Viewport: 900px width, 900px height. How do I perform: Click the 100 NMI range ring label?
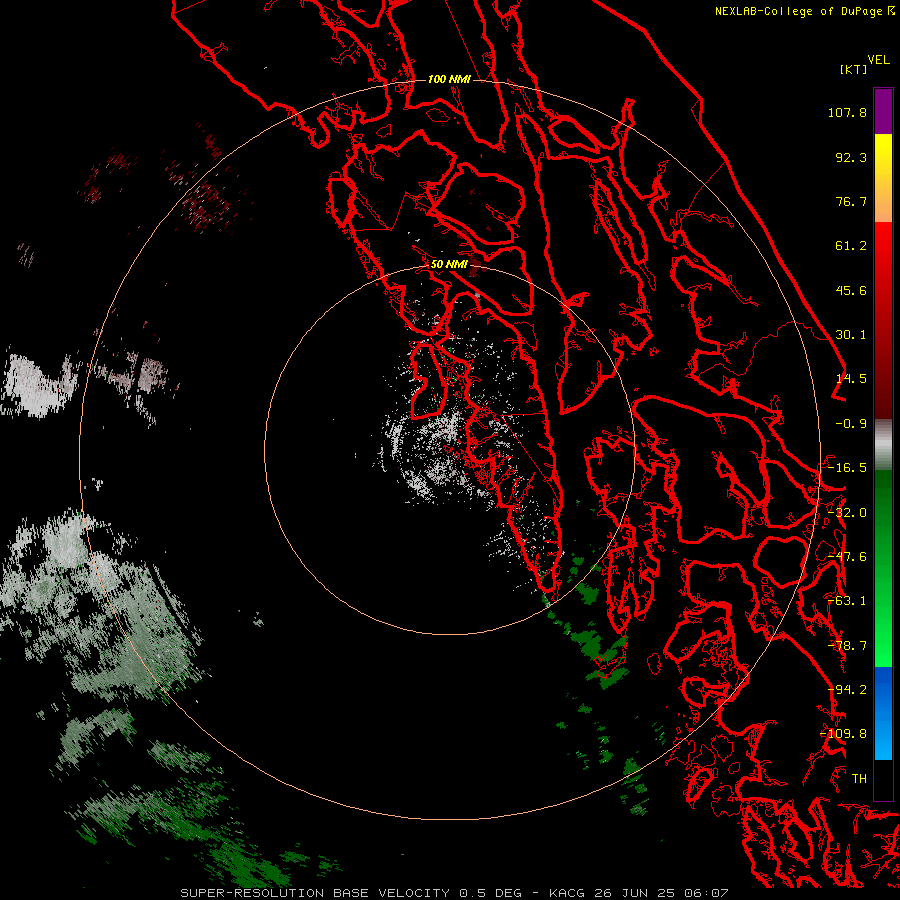pyautogui.click(x=449, y=79)
